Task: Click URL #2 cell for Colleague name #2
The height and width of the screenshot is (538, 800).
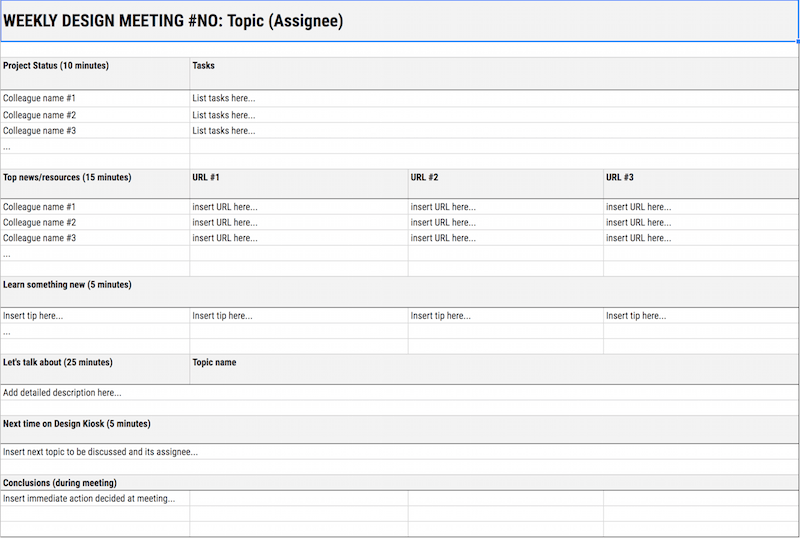Action: [443, 223]
